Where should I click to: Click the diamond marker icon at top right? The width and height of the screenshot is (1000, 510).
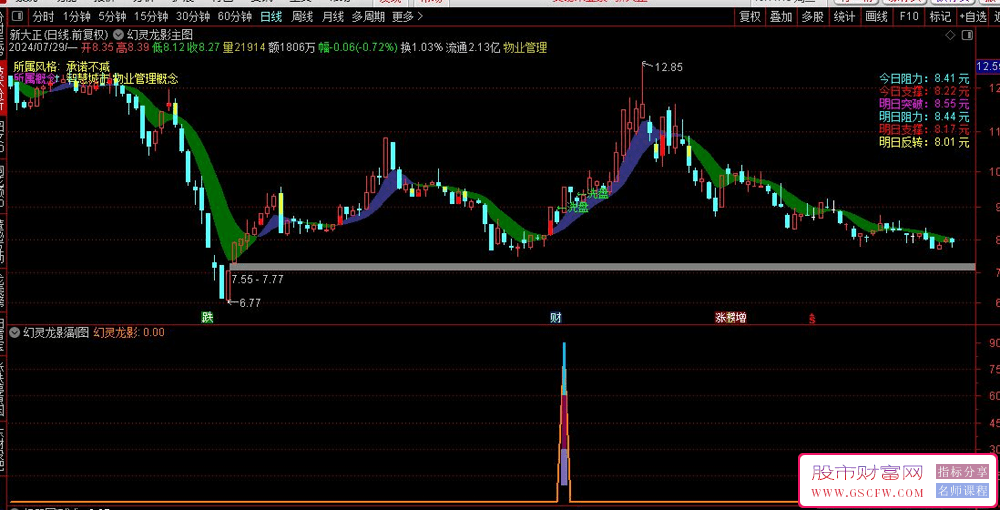pyautogui.click(x=950, y=34)
